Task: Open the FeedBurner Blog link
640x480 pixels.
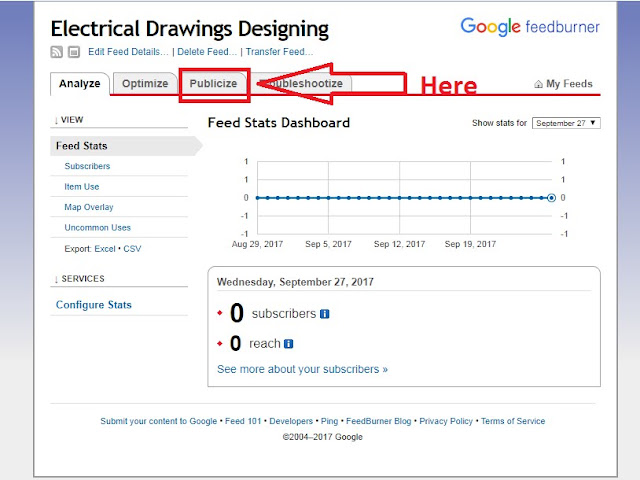Action: pyautogui.click(x=379, y=421)
